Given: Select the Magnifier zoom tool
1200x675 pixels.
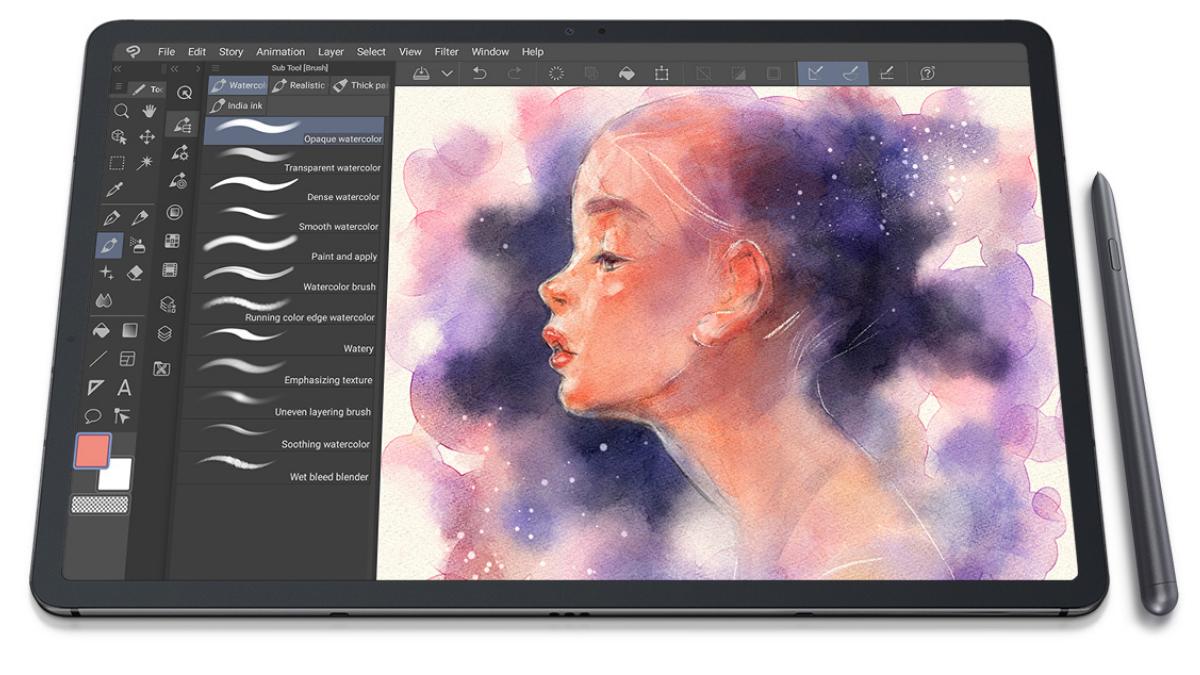Looking at the screenshot, I should [x=121, y=111].
